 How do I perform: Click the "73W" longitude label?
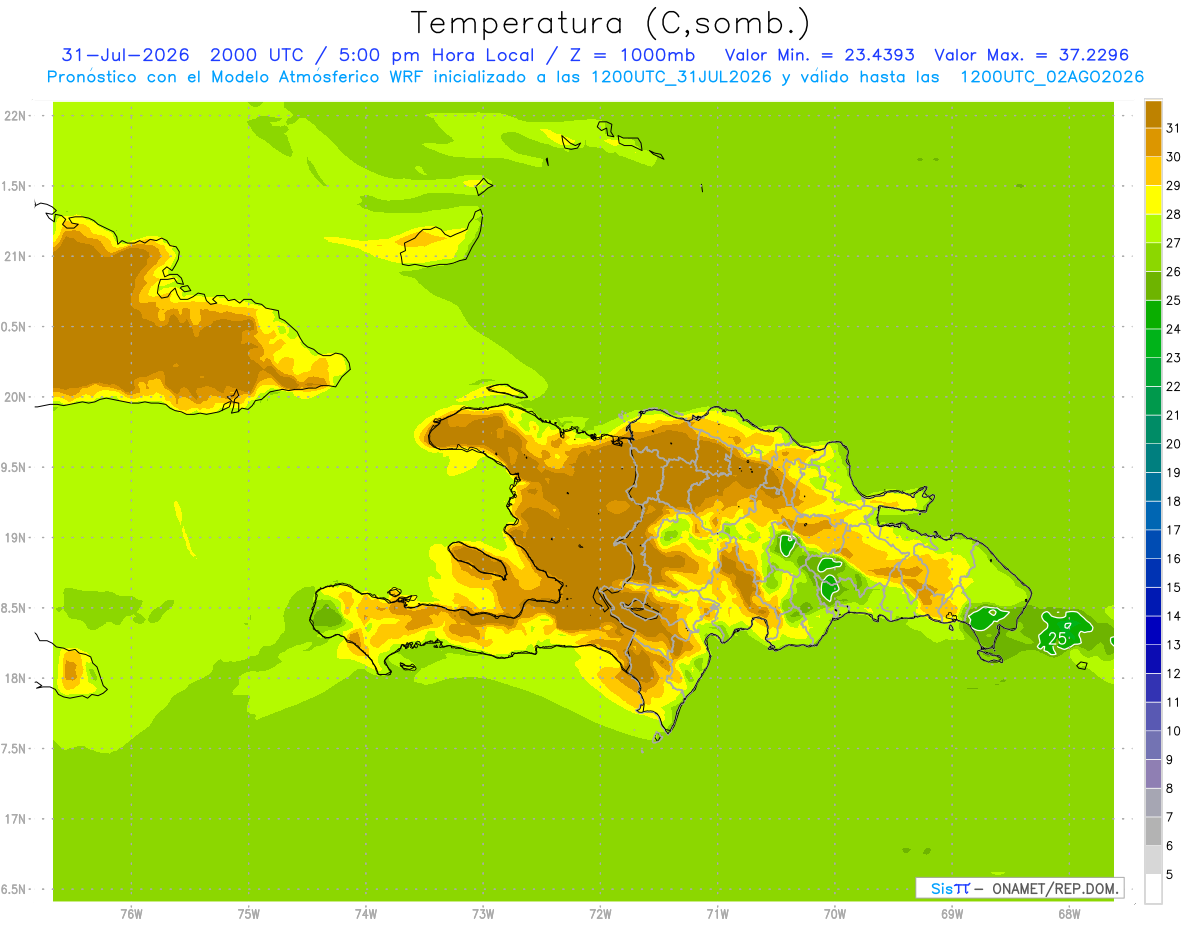coord(483,913)
